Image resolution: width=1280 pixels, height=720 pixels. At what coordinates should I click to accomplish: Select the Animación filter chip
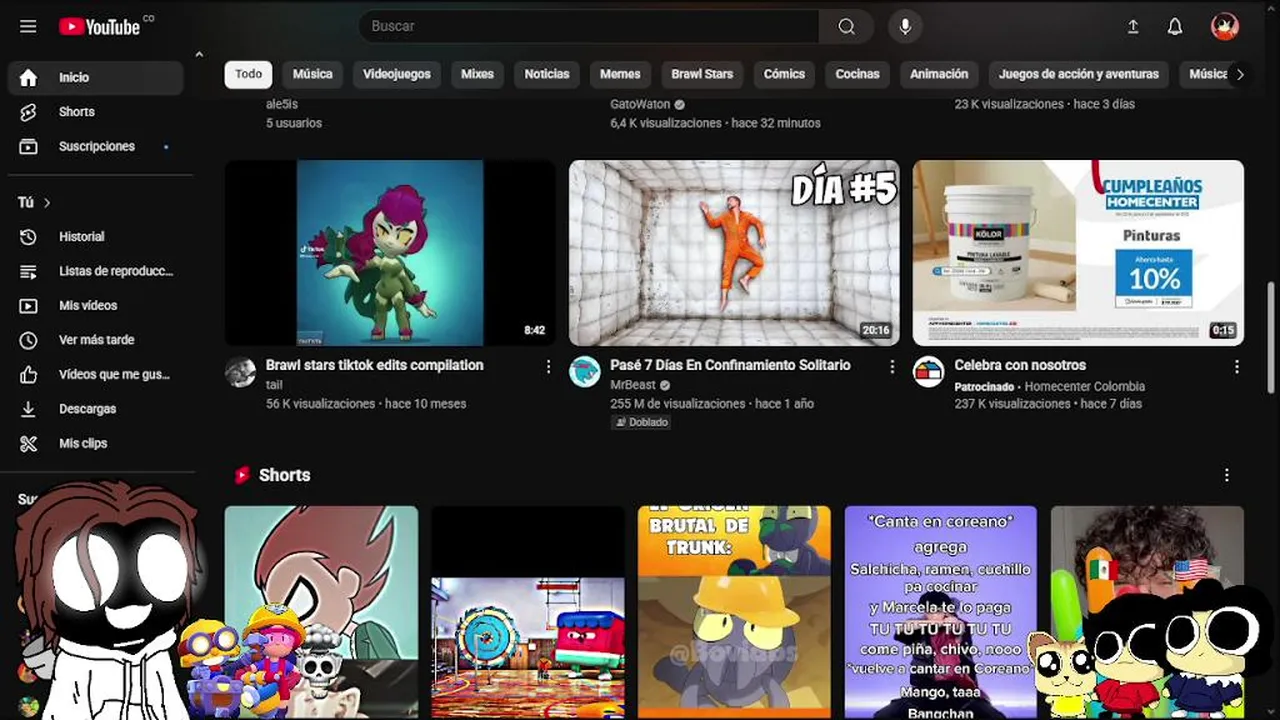(x=939, y=74)
